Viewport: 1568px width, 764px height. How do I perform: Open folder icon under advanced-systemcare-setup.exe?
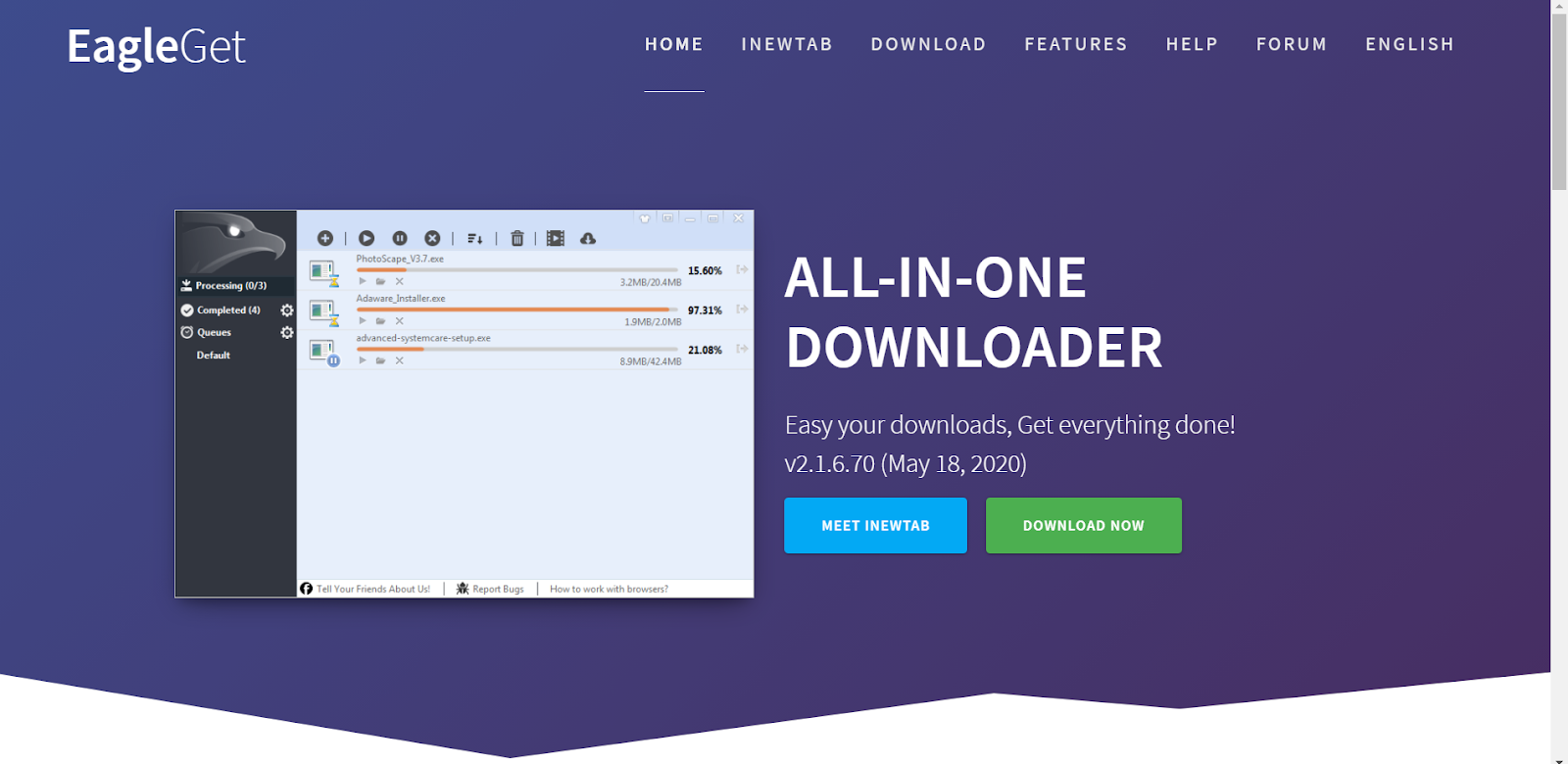tap(380, 360)
